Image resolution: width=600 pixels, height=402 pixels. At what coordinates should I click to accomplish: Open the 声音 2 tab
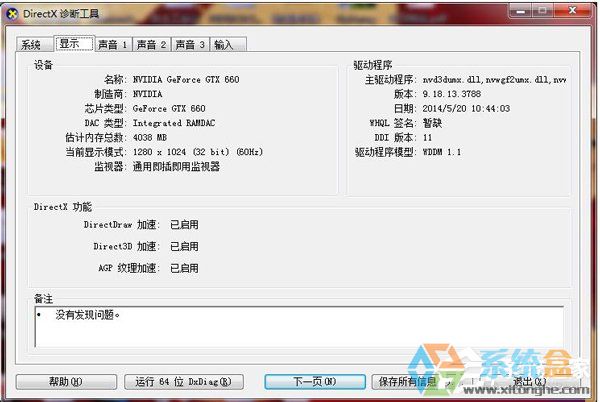pyautogui.click(x=152, y=44)
